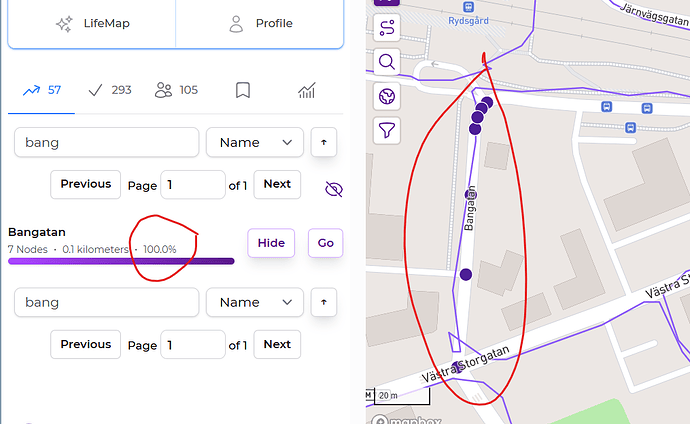The width and height of the screenshot is (690, 424).
Task: Switch to streets progress tab 57
Action: [x=41, y=90]
